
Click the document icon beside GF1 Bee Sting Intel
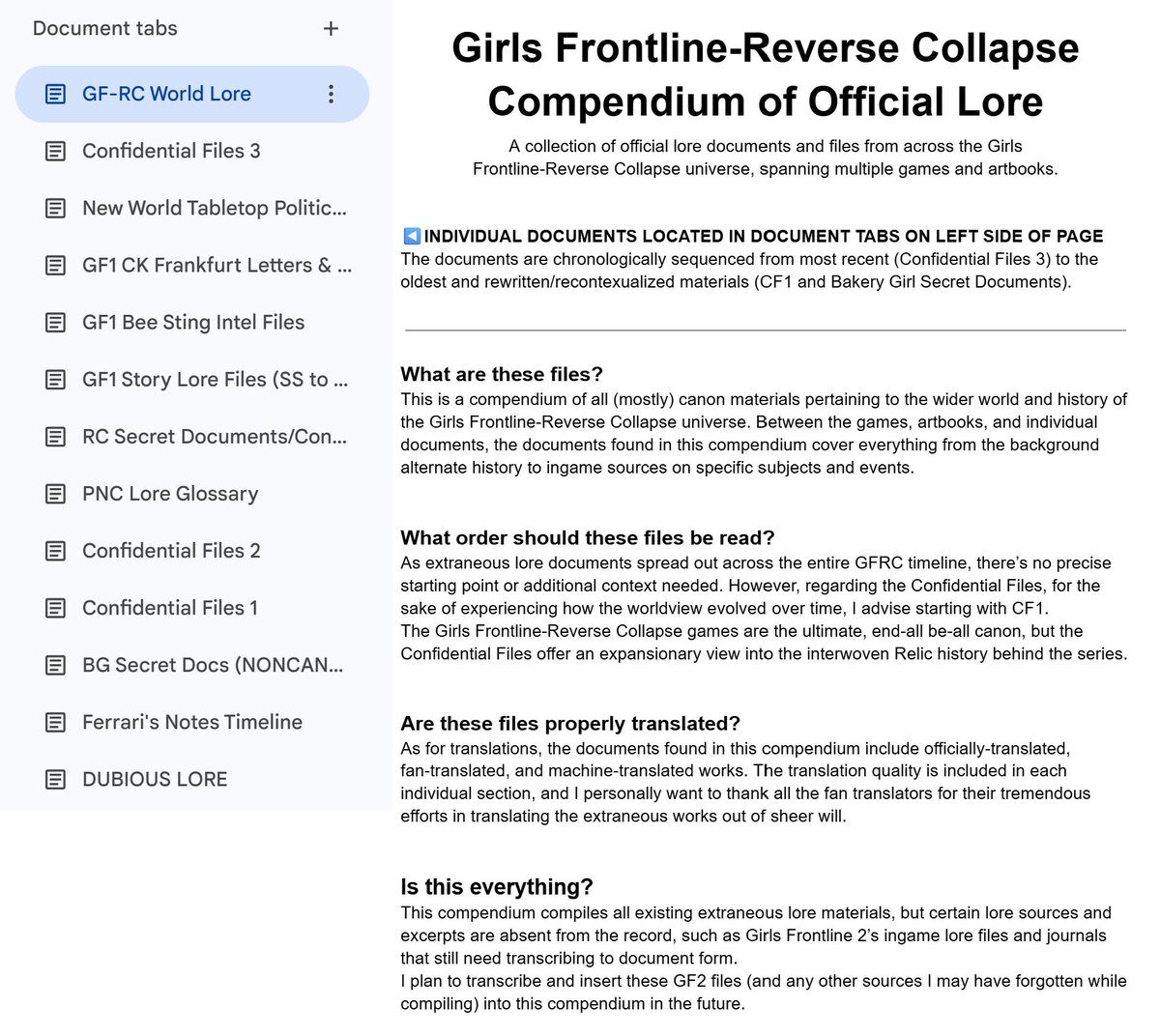pos(56,322)
